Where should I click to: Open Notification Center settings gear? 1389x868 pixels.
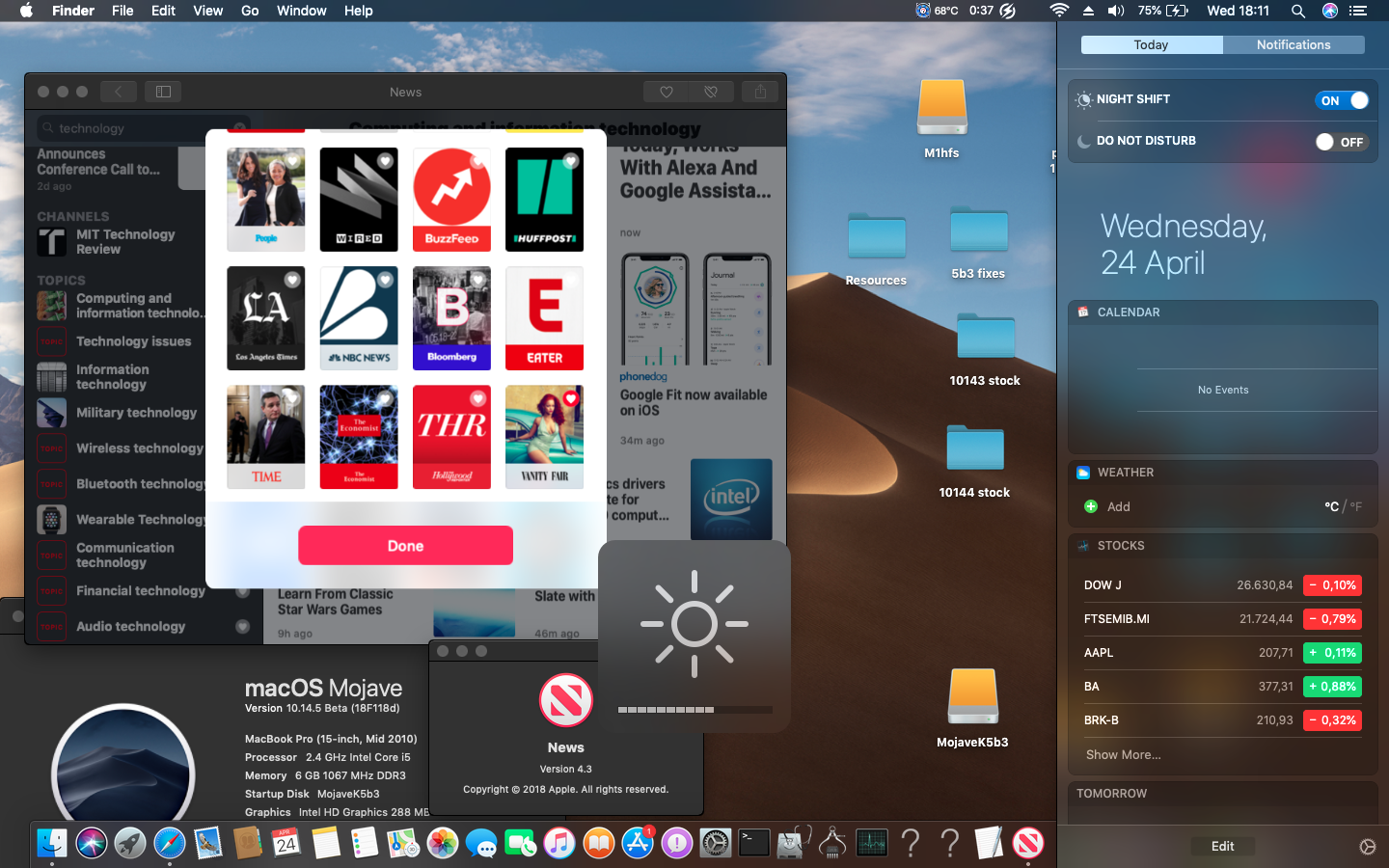[x=1367, y=847]
